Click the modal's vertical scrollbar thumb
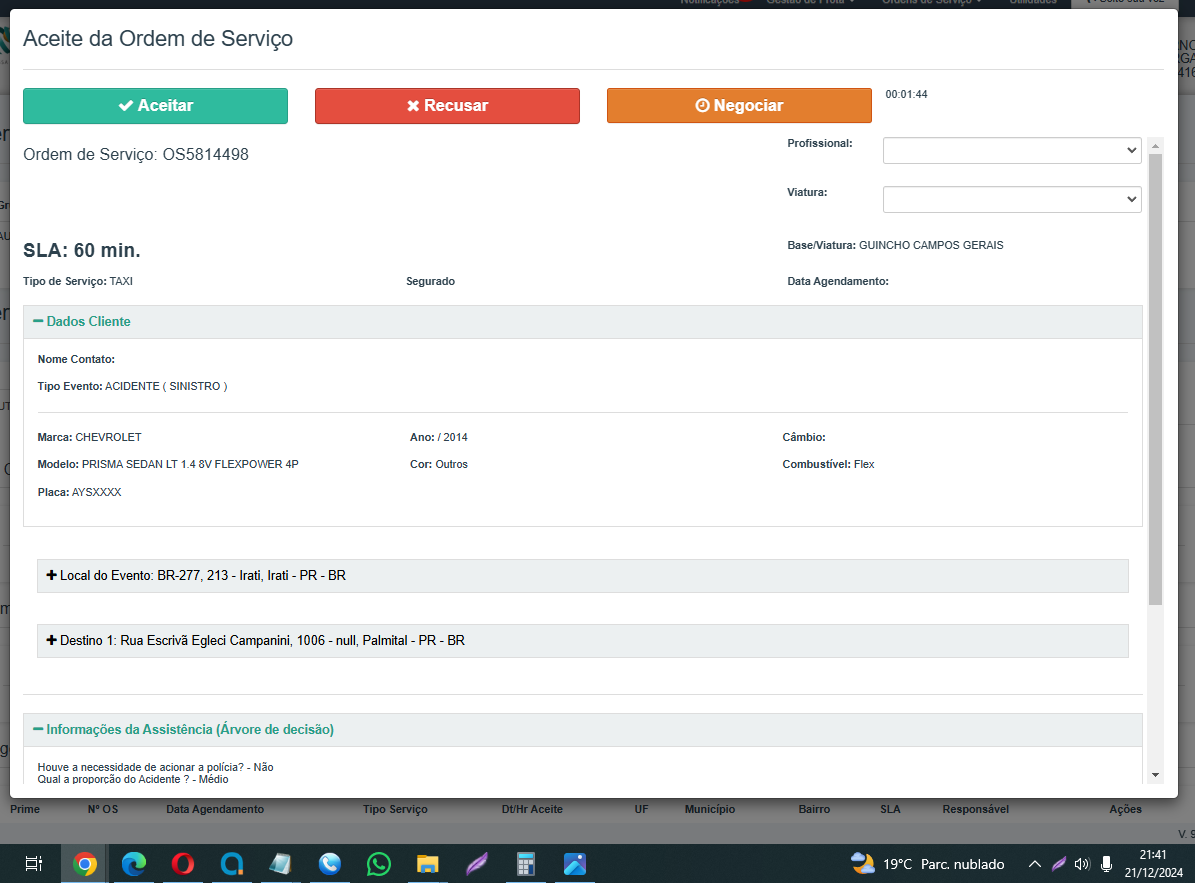This screenshot has height=883, width=1195. coord(1156,380)
